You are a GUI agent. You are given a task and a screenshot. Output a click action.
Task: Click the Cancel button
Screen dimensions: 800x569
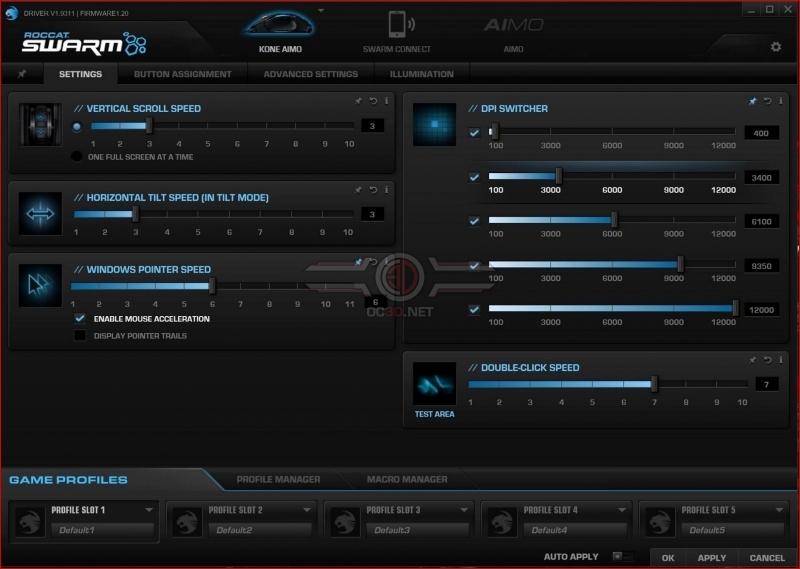tap(767, 558)
